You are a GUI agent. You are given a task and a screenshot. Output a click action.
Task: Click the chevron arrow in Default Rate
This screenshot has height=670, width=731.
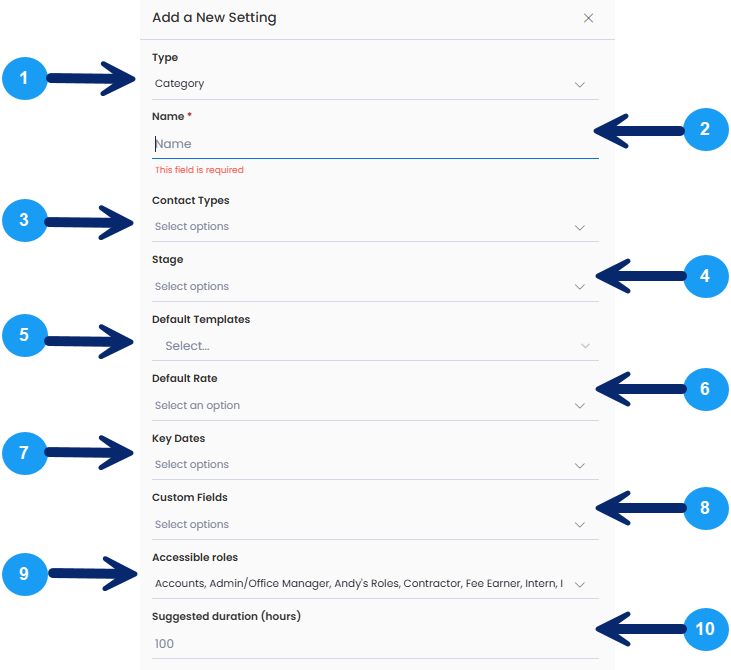coord(579,406)
